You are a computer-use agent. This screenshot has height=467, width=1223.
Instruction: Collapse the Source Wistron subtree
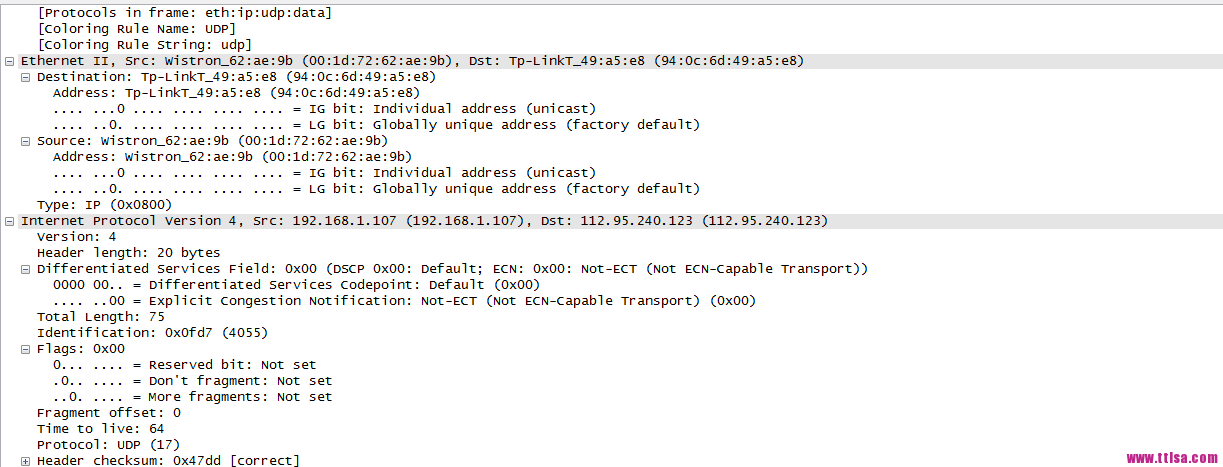[26, 141]
